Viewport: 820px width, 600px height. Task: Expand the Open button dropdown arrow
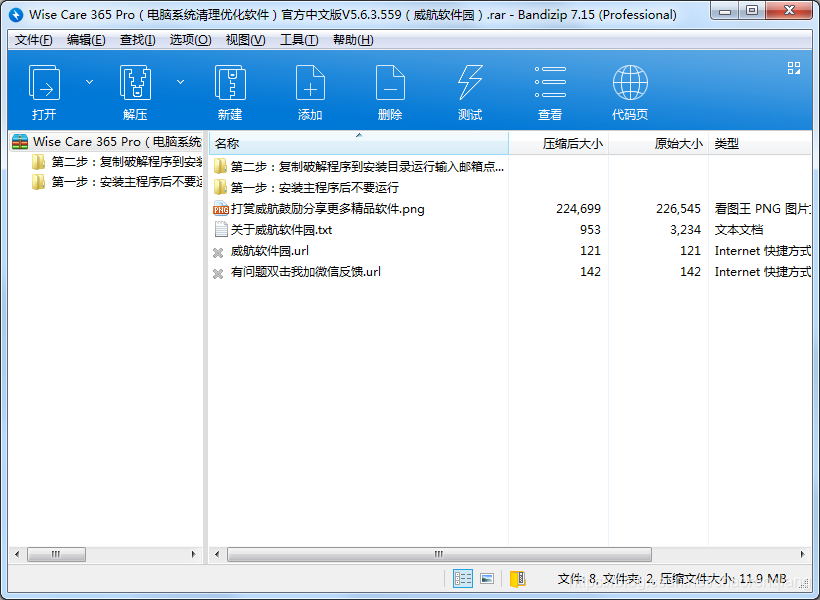pos(89,82)
